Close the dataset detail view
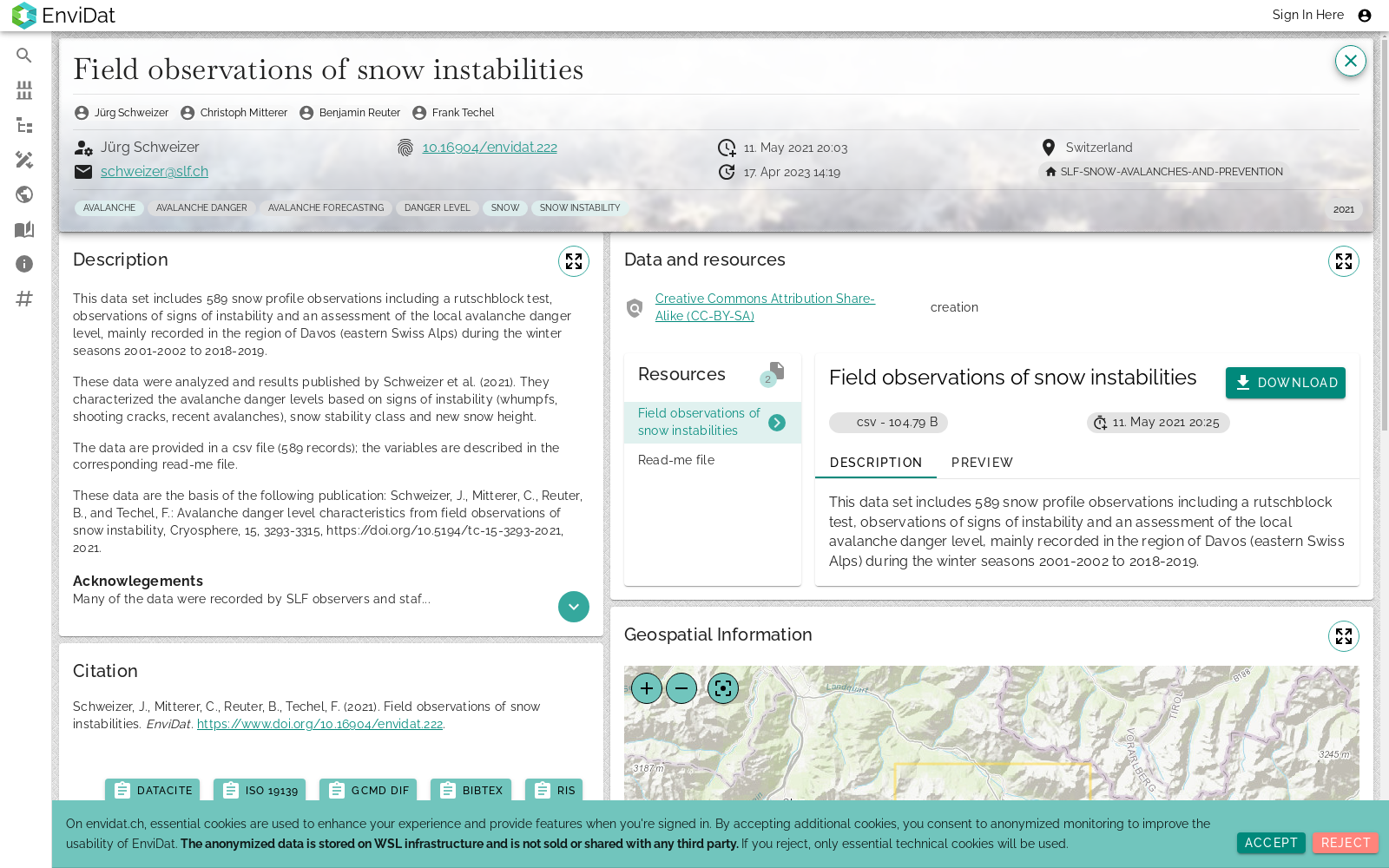Image resolution: width=1389 pixels, height=868 pixels. (1350, 61)
